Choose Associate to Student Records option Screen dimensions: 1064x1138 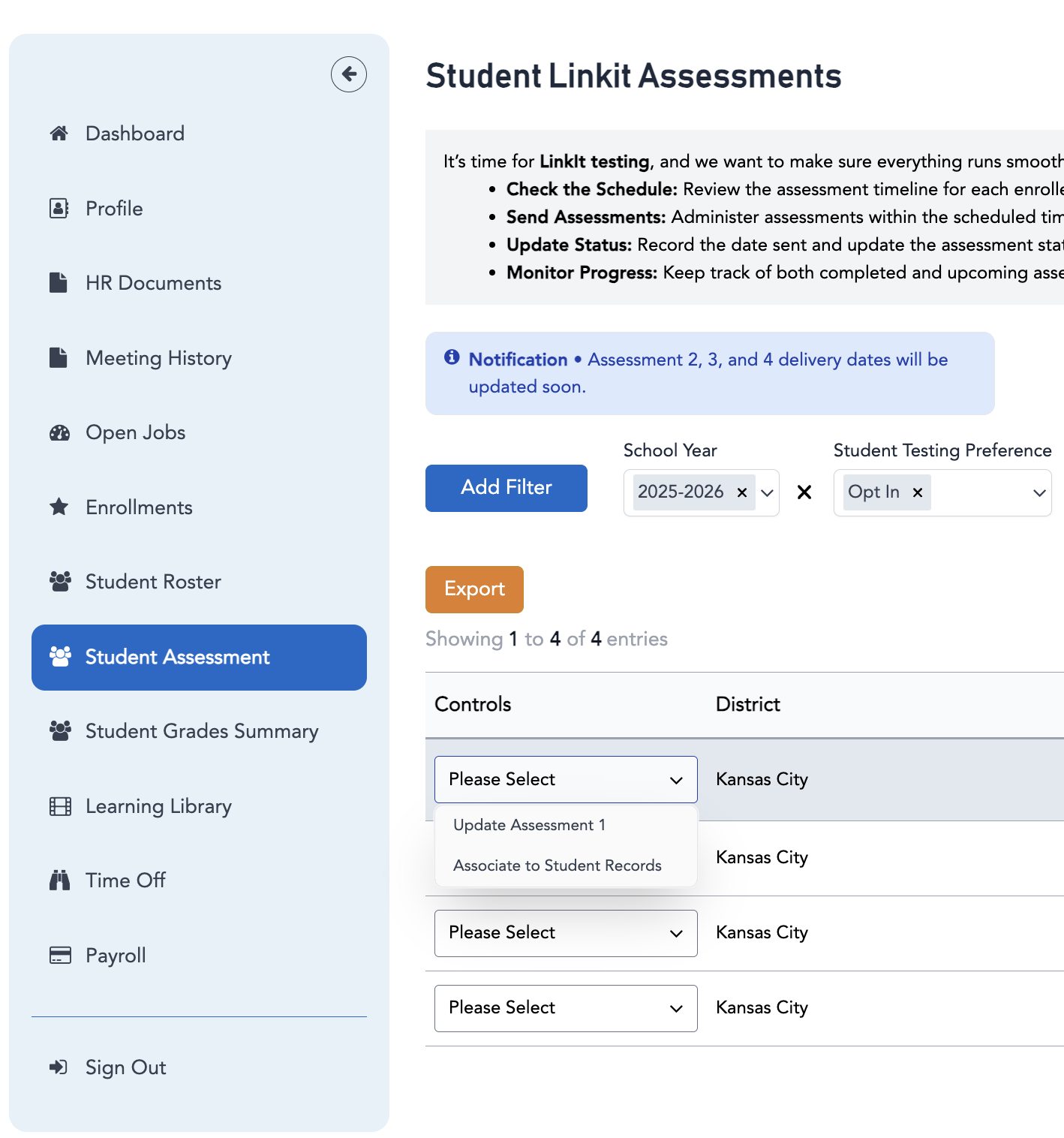click(558, 866)
